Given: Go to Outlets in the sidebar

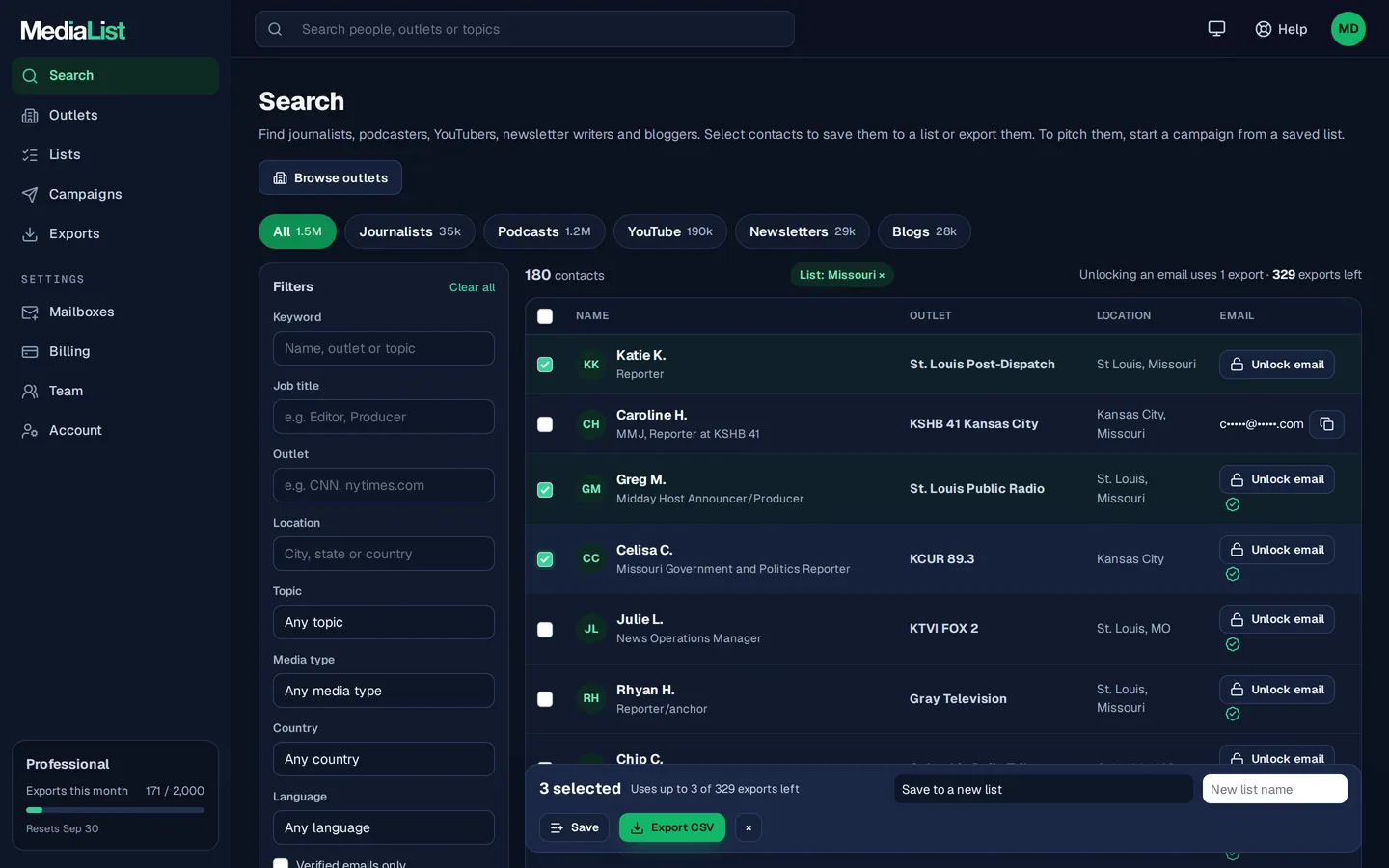Looking at the screenshot, I should tap(115, 115).
